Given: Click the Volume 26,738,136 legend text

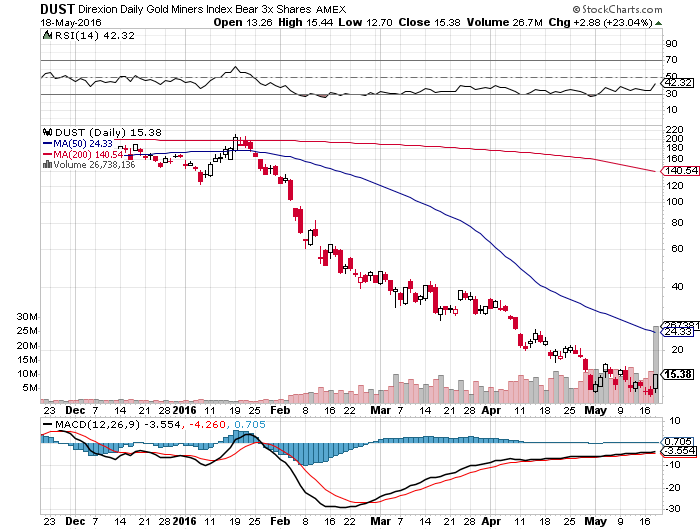Looking at the screenshot, I should click(94, 165).
